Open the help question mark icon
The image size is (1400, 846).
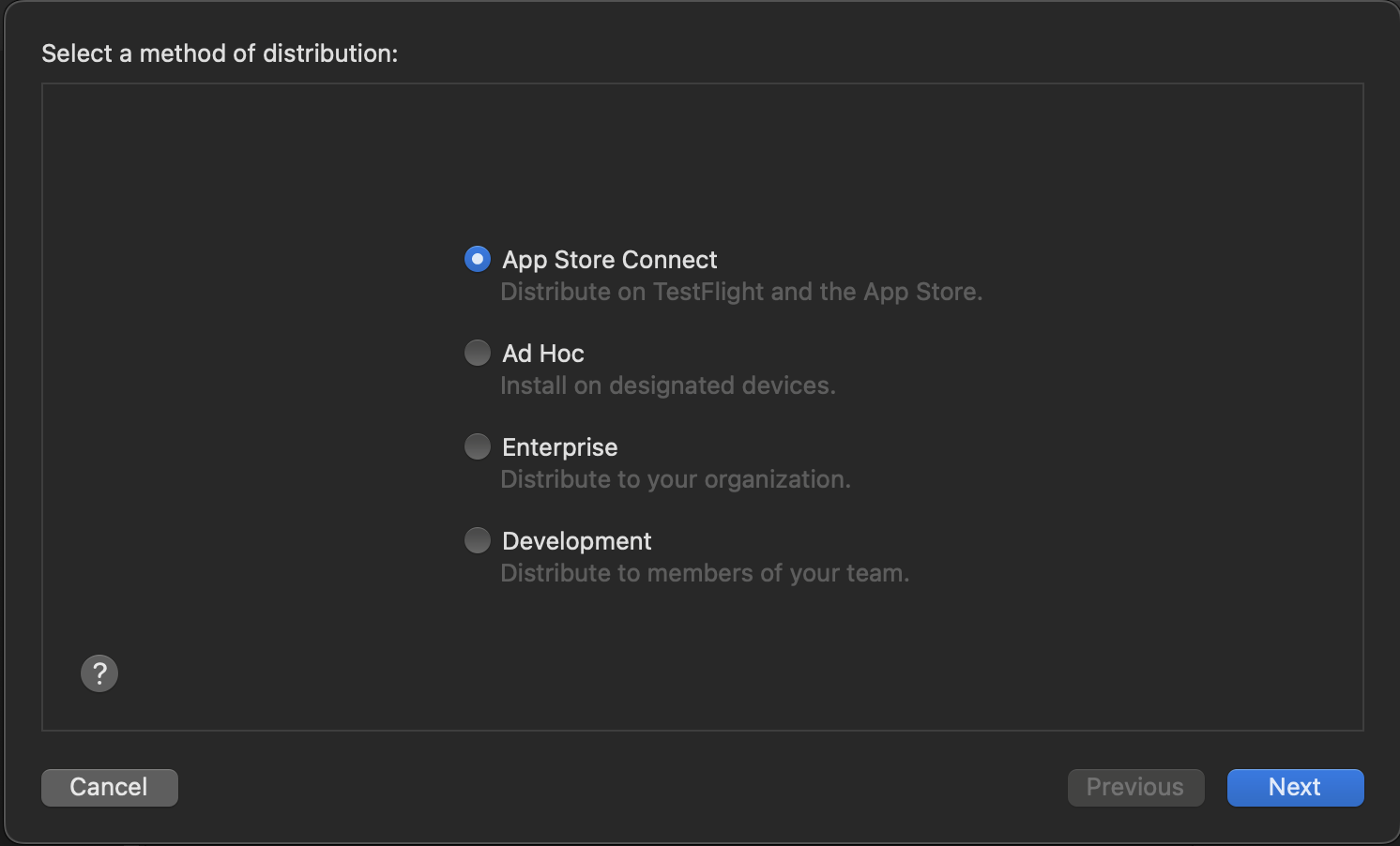[x=99, y=673]
